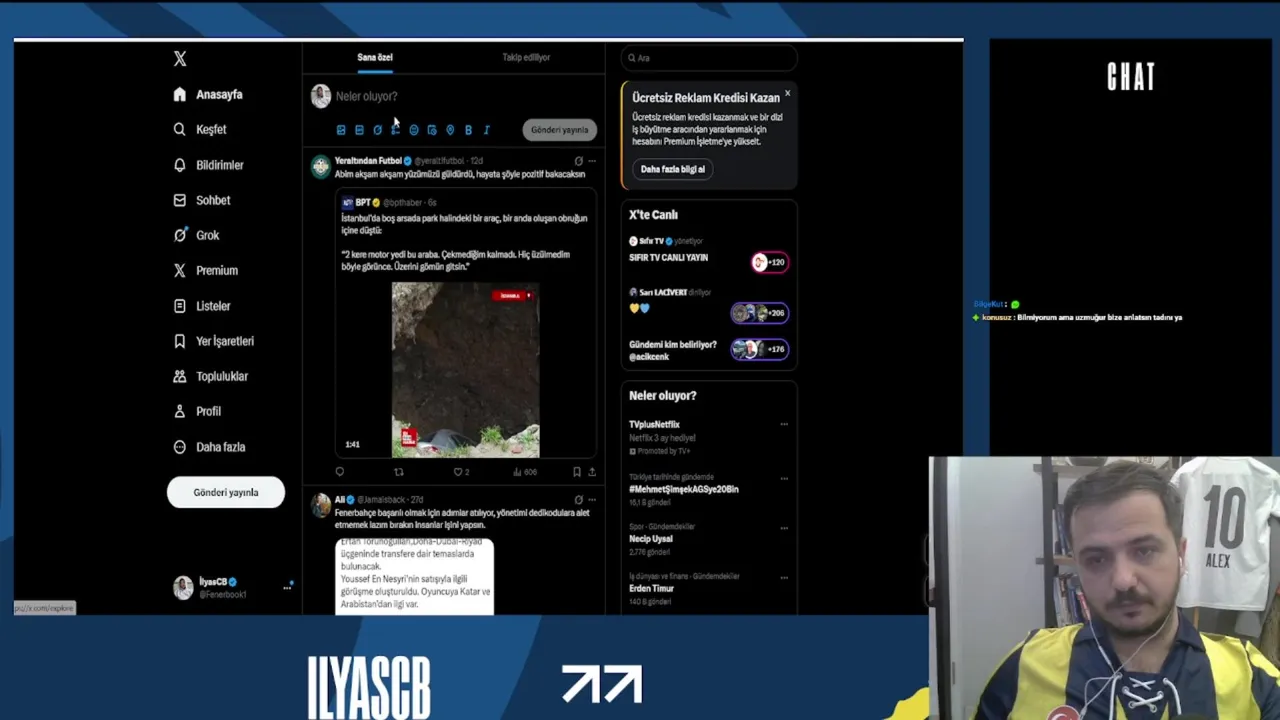Click the X logo in the sidebar
This screenshot has width=1280, height=720.
tap(180, 59)
